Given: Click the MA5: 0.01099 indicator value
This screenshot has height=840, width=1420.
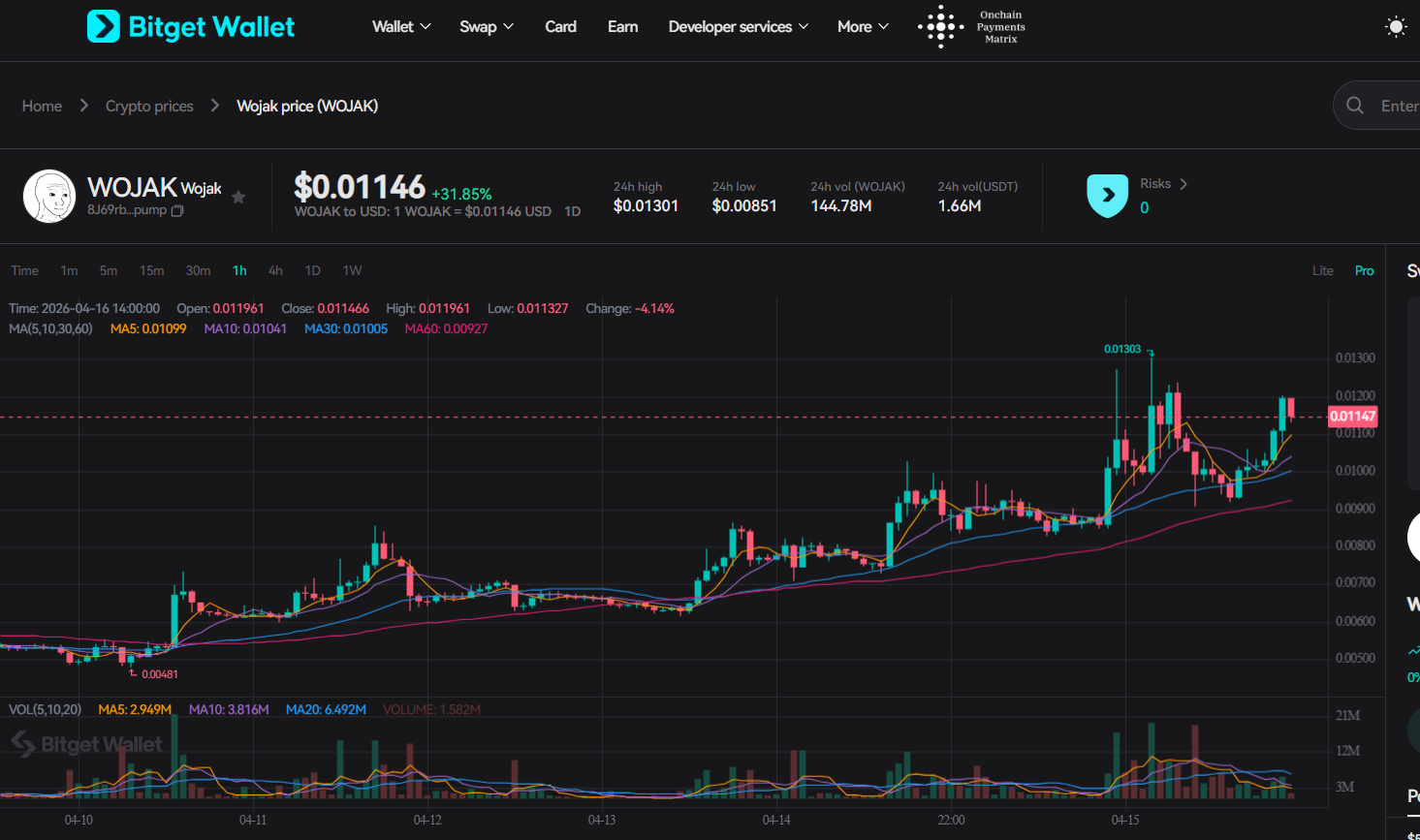Looking at the screenshot, I should click(x=148, y=328).
